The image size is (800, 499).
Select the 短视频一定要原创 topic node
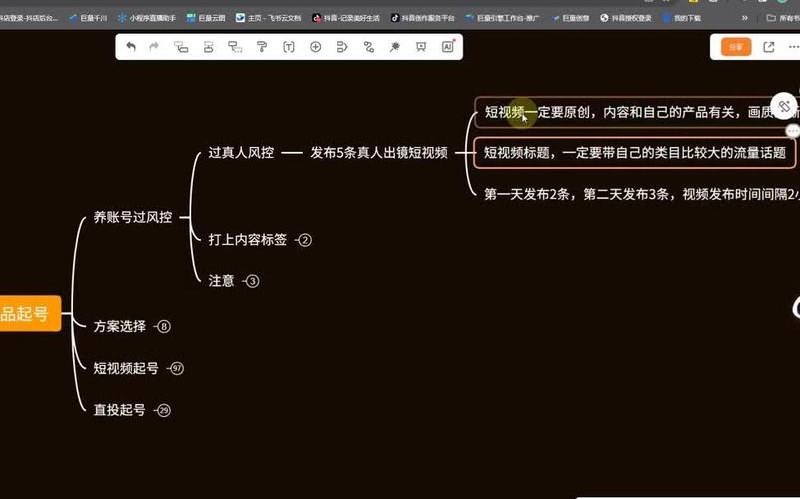tap(637, 112)
